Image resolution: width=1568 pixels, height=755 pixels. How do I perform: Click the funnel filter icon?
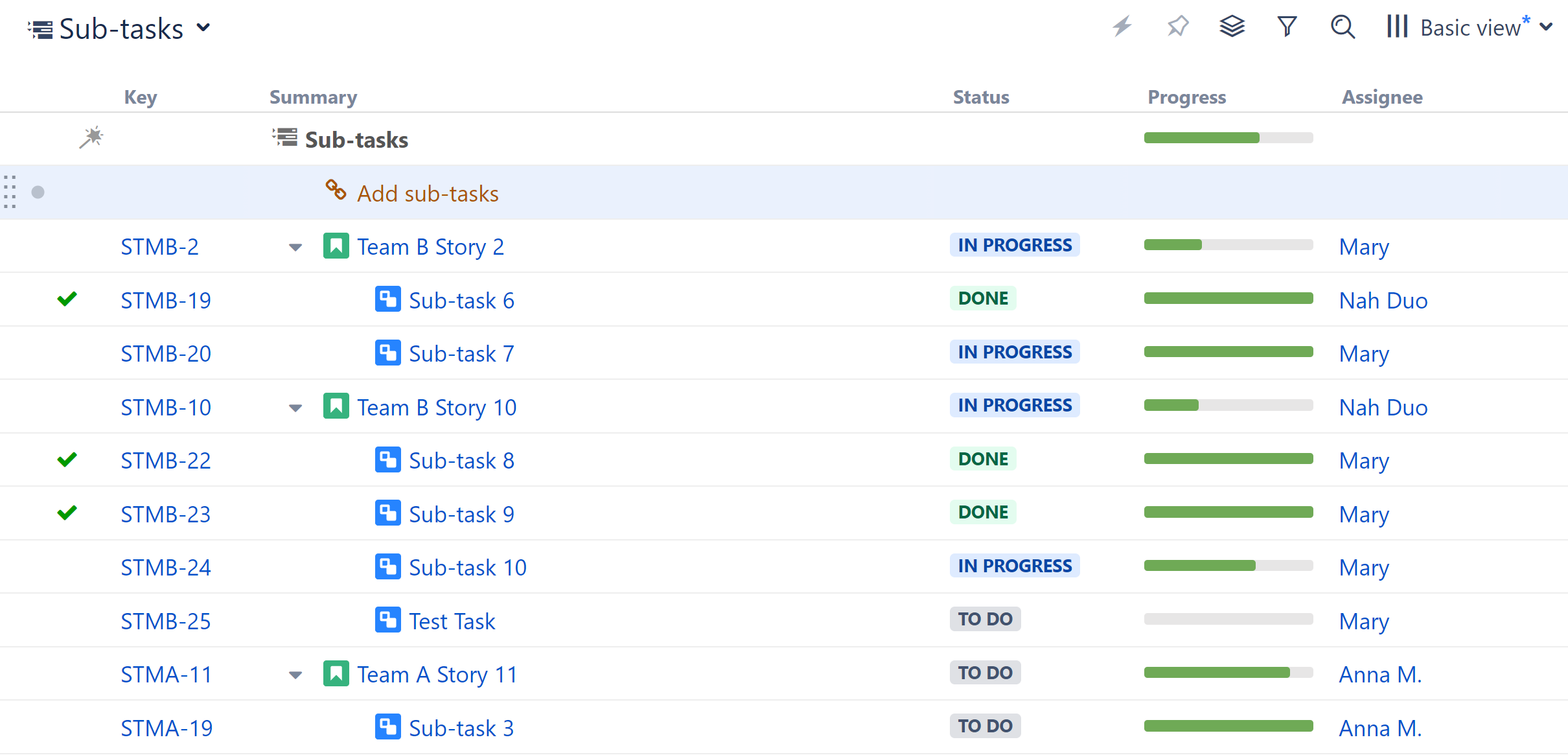pyautogui.click(x=1287, y=27)
